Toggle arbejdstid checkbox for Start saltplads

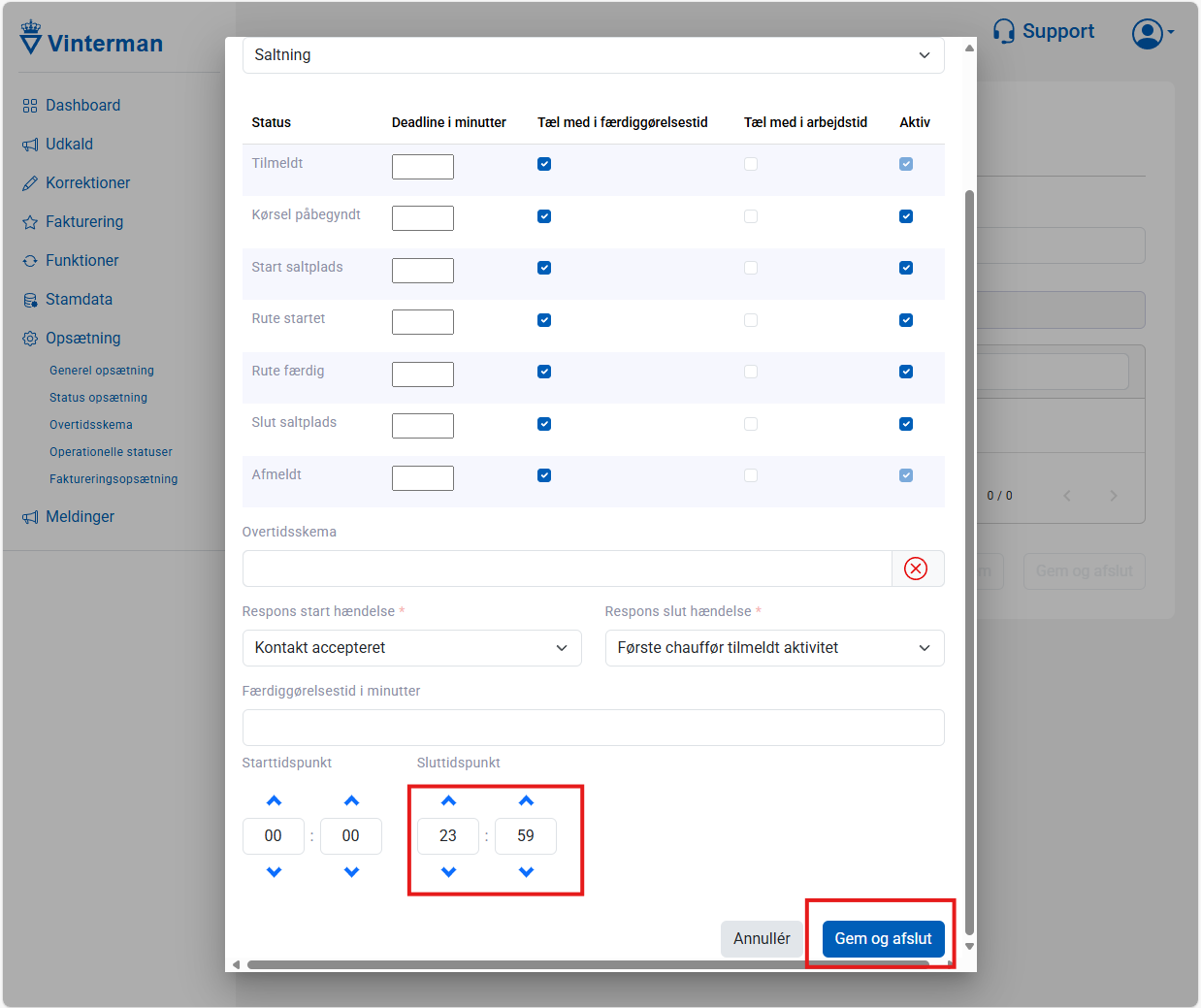pos(751,268)
